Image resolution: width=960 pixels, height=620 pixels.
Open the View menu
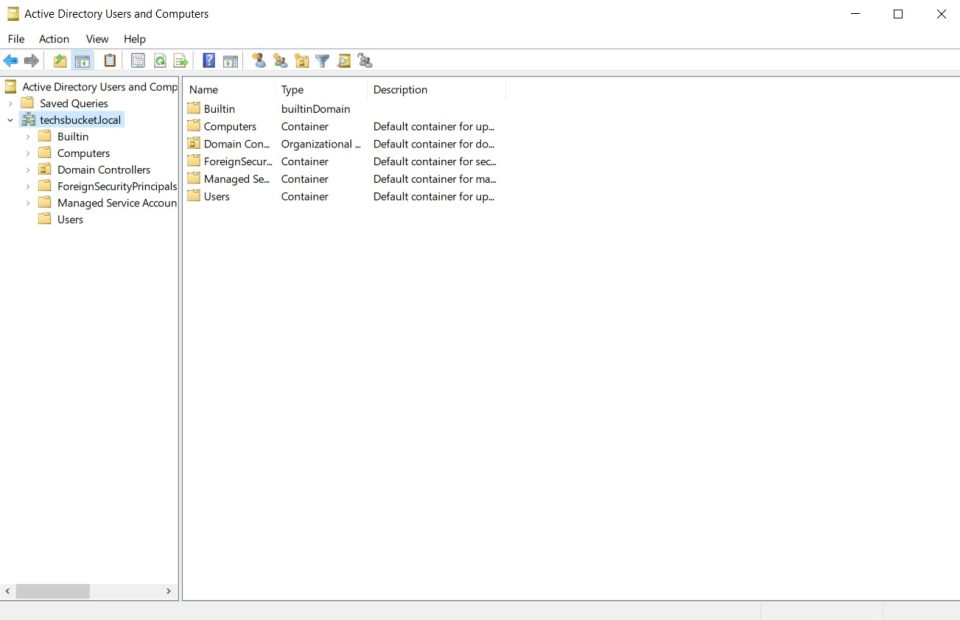click(97, 39)
